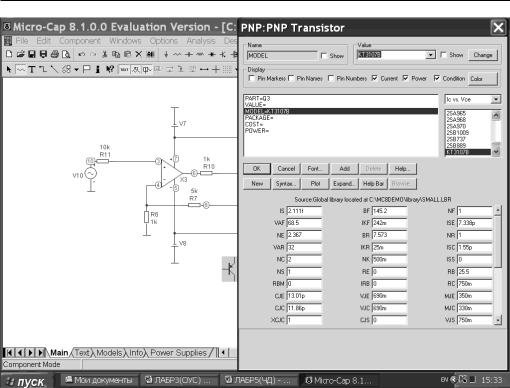Screen dimensions: 510x388
Task: Cut selection with scissors icon
Action: [105, 54]
